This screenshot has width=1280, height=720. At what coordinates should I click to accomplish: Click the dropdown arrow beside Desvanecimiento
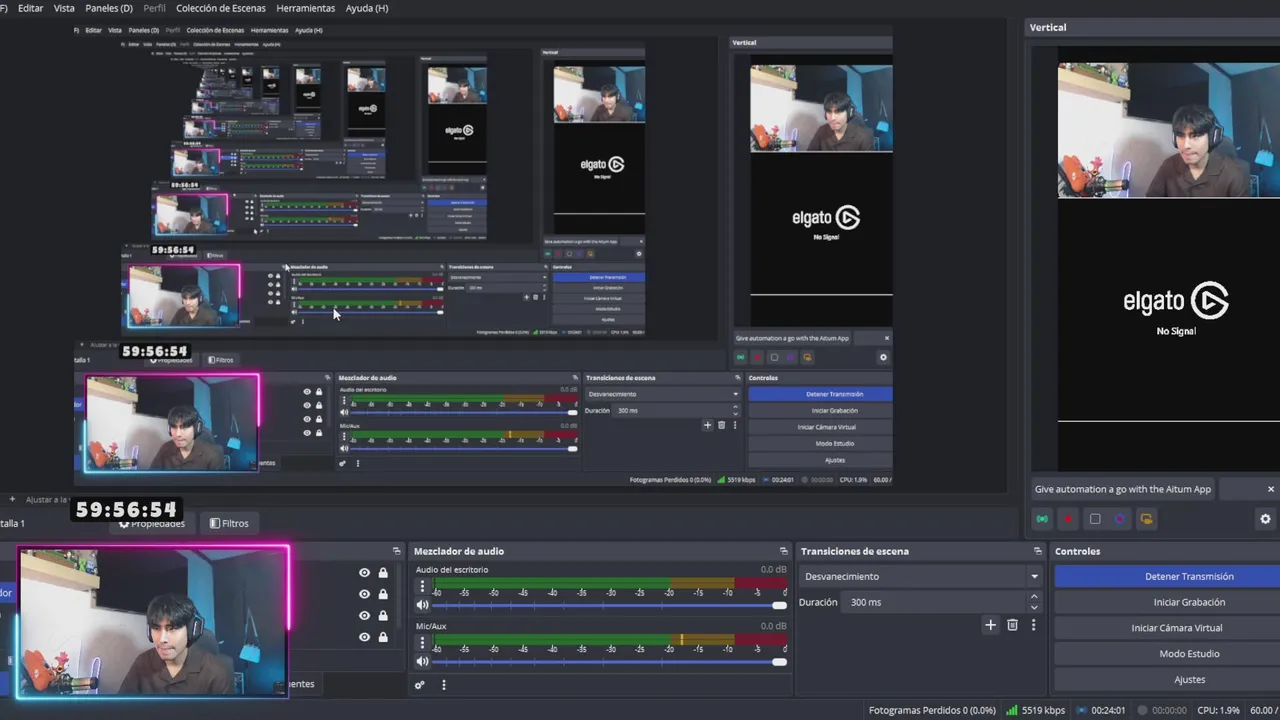(1034, 576)
